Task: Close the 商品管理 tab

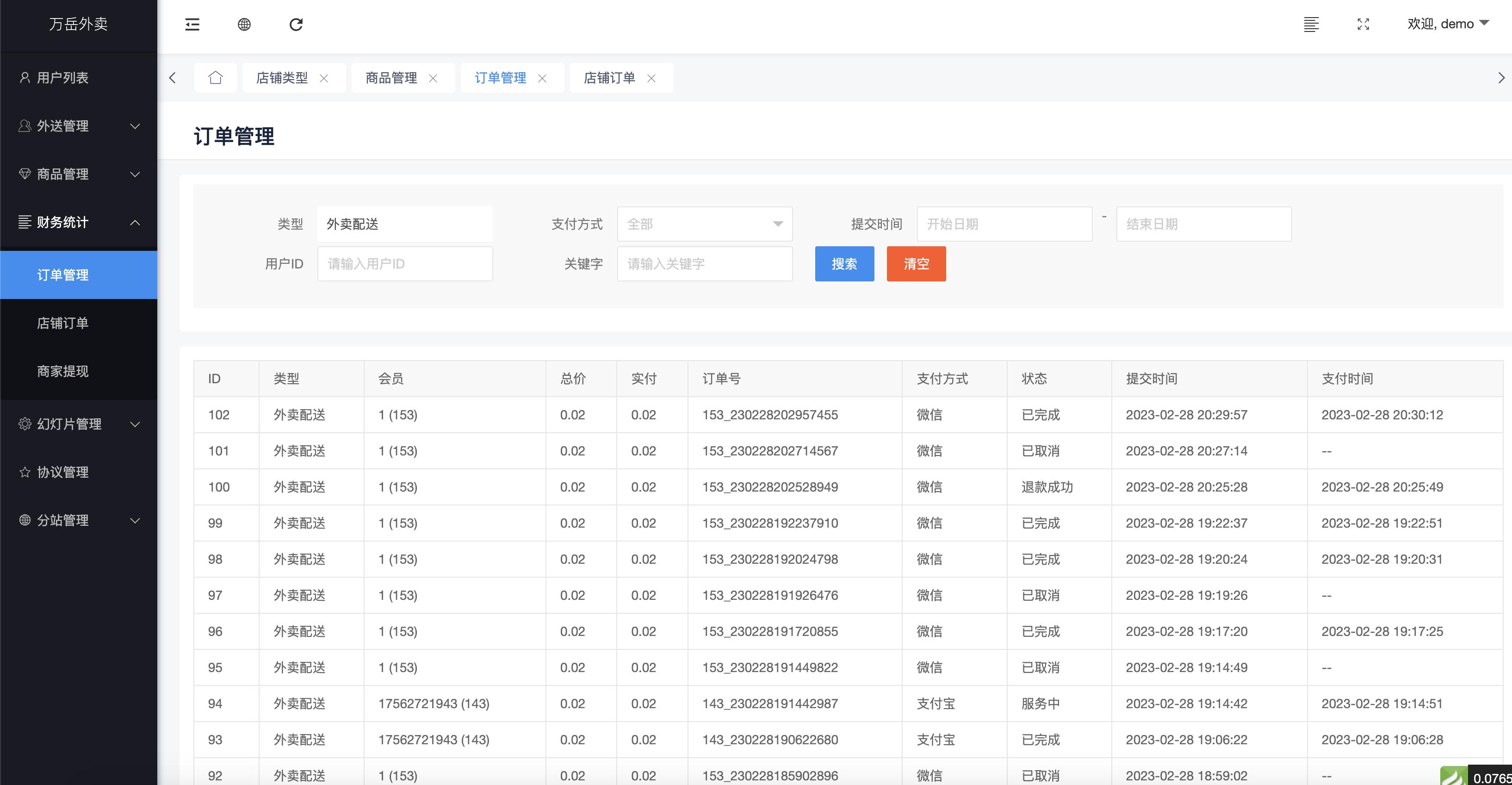Action: click(x=433, y=78)
